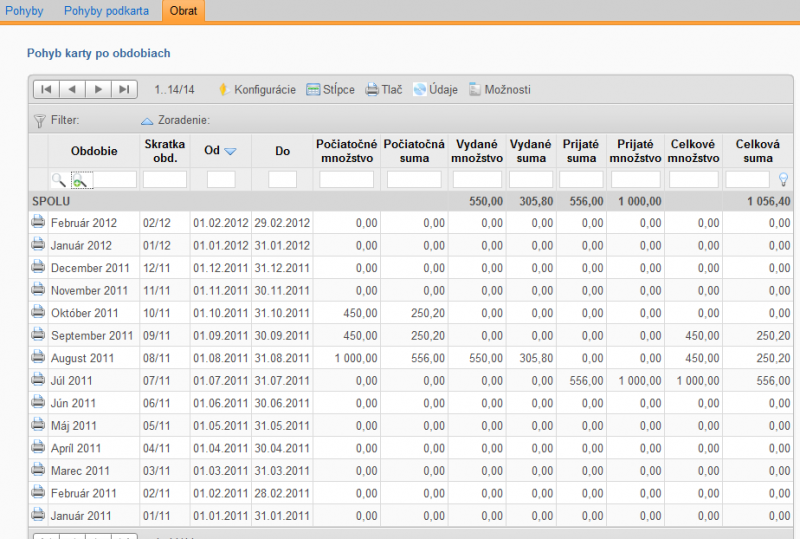800x539 pixels.
Task: Focus the Počiatočná suma filter input
Action: click(414, 180)
